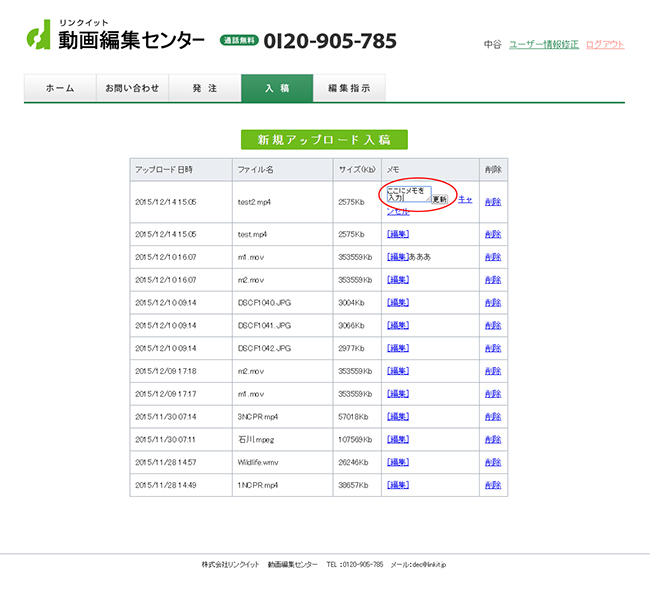Edit memo for m1.mov uploaded 2015/12/09

click(398, 394)
